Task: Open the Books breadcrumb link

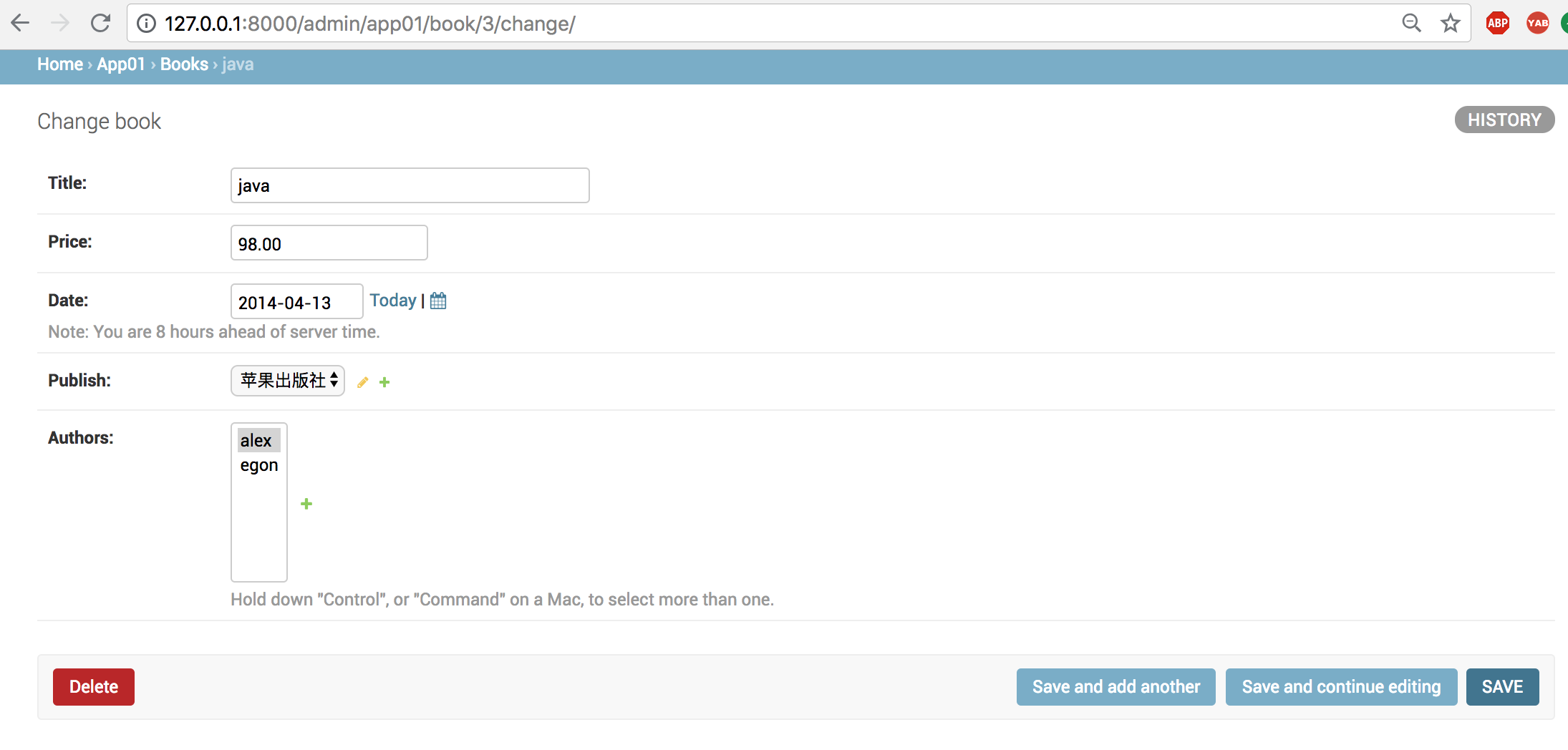Action: tap(184, 64)
